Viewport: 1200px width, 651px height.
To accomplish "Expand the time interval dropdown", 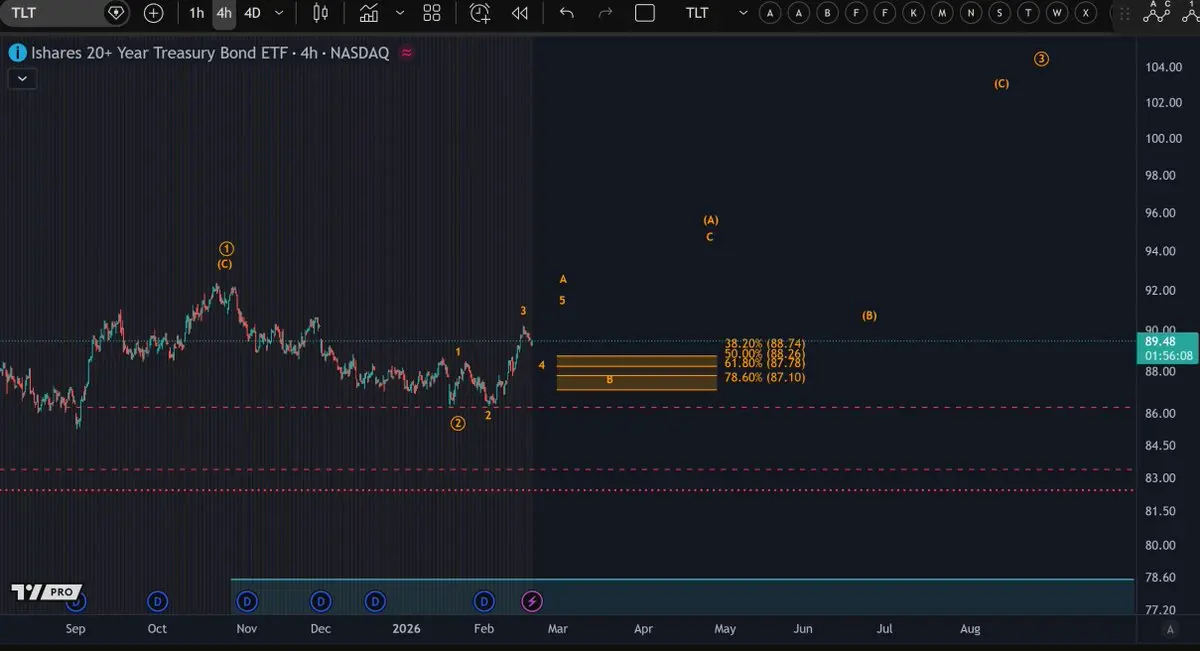I will (x=279, y=13).
